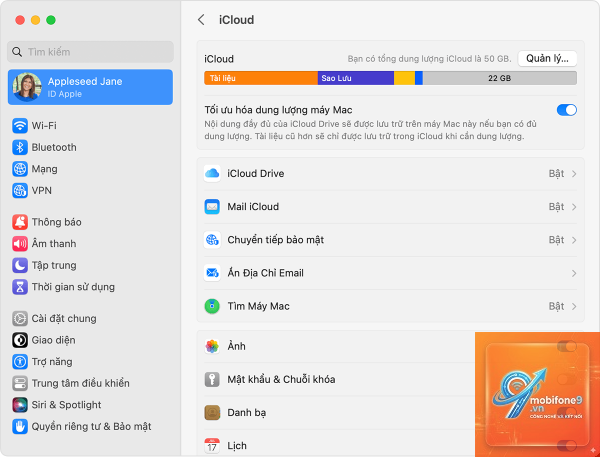Toggle Tối ưu hóa dung lượng máy Mac switch
The height and width of the screenshot is (457, 600).
click(567, 110)
